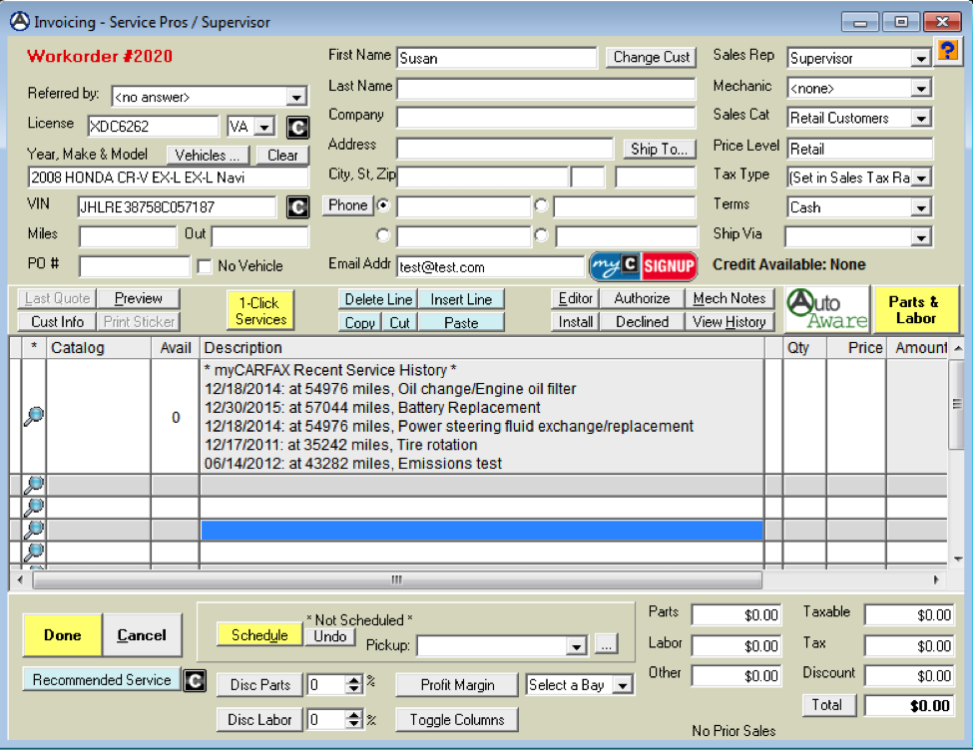This screenshot has width=973, height=750.
Task: Click the Install button
Action: click(575, 321)
